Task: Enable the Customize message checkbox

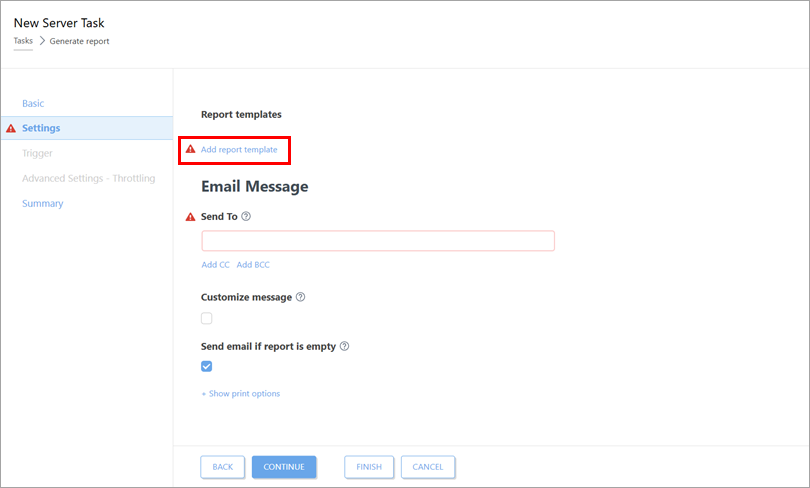Action: point(207,318)
